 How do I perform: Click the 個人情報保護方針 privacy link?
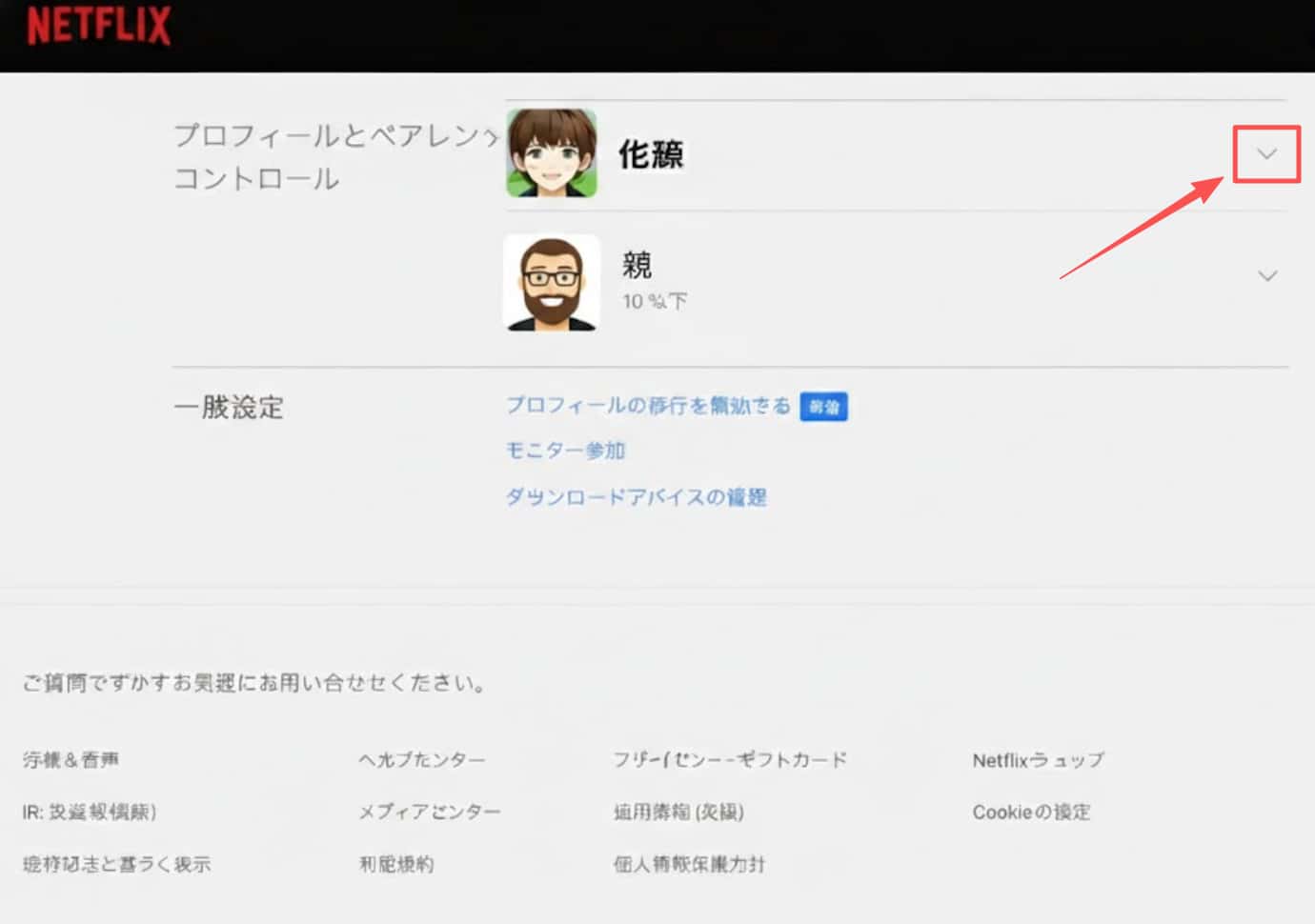[x=689, y=864]
